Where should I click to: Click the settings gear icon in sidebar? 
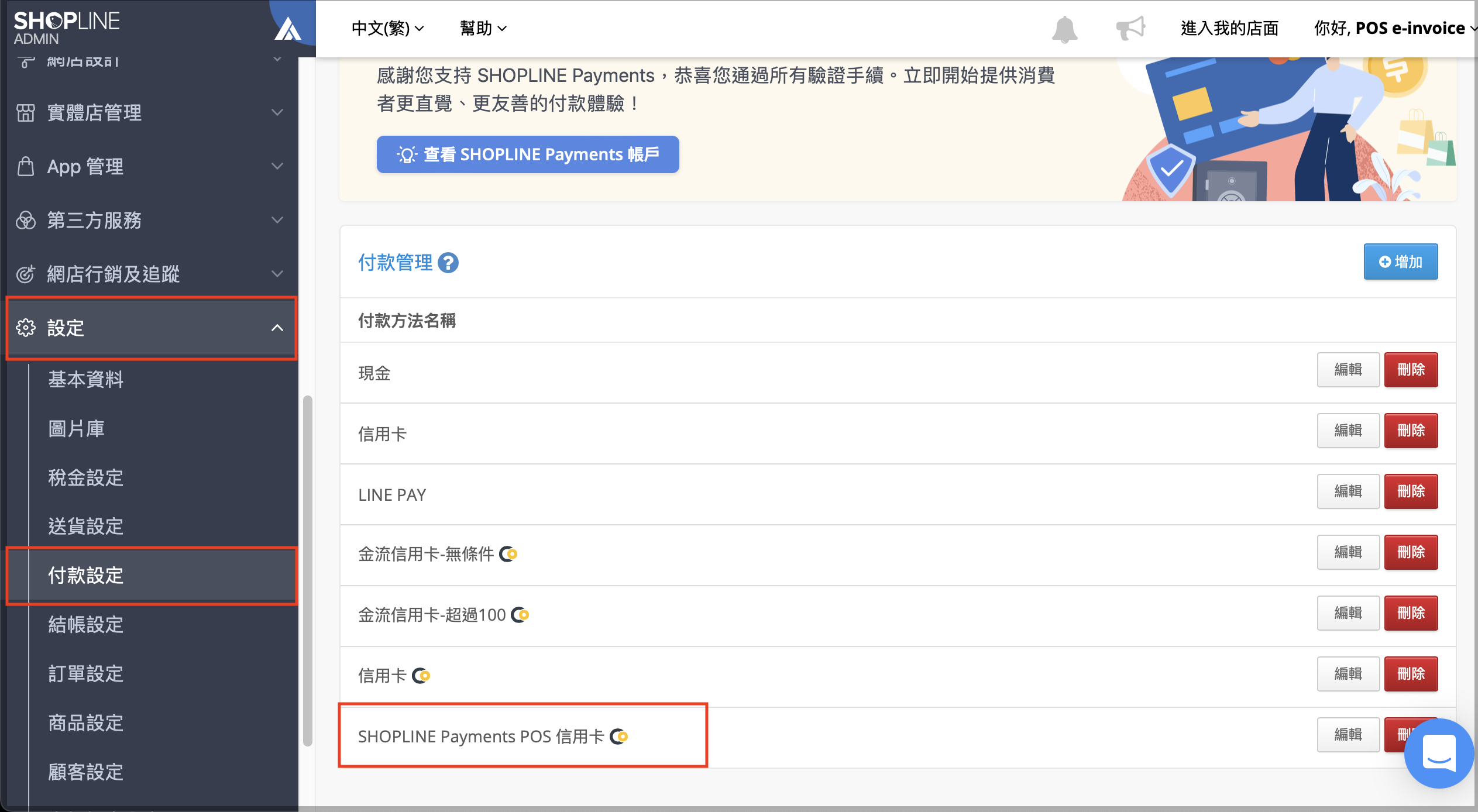[26, 328]
